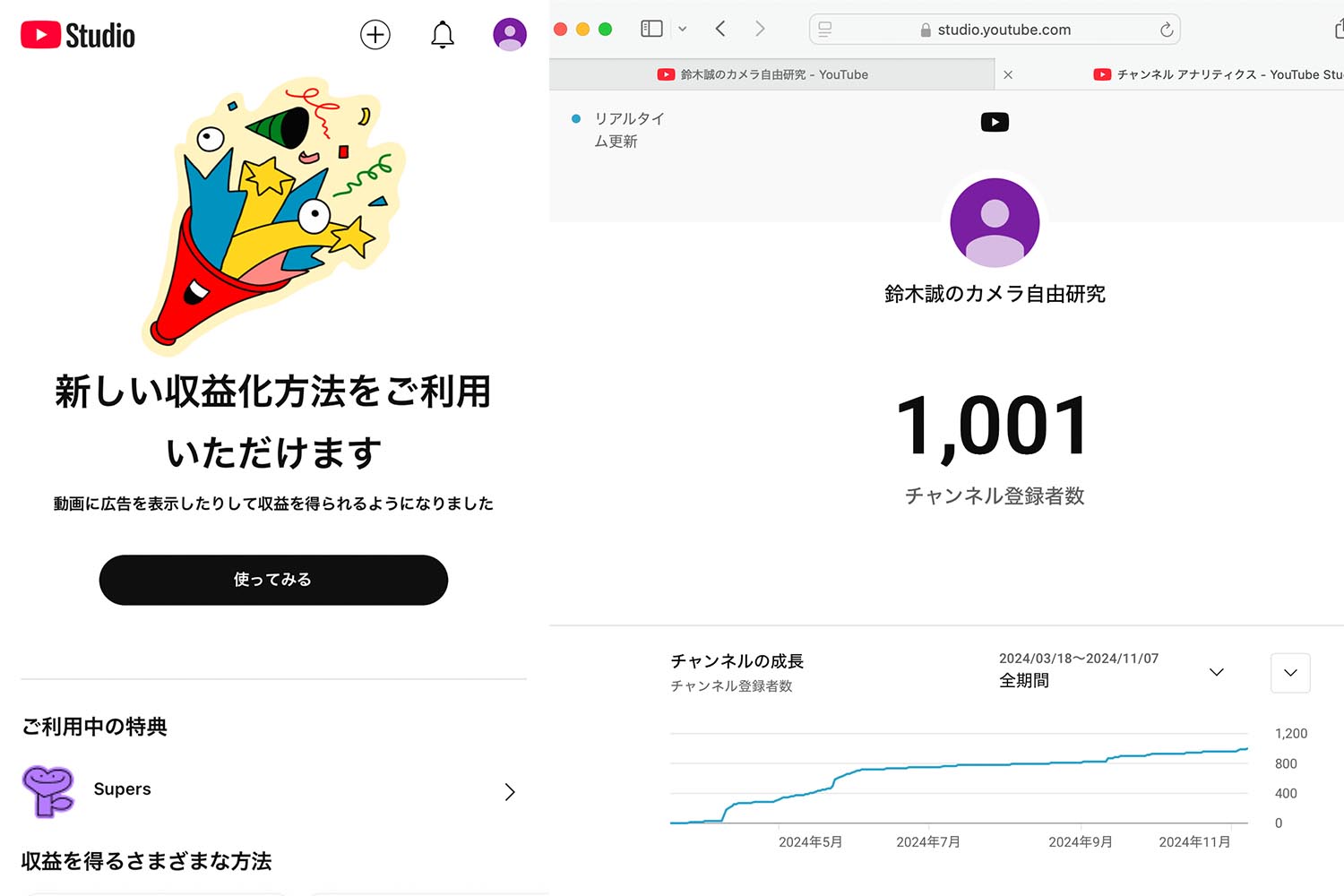Open the 全期間 date range dropdown
1344x896 pixels.
[1111, 670]
